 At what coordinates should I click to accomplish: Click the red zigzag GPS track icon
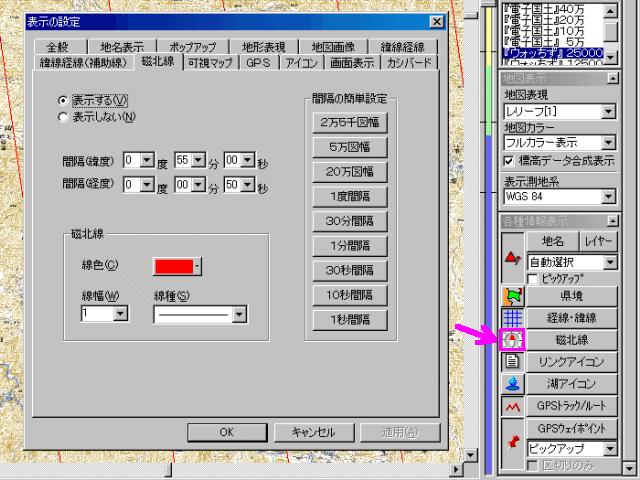coord(513,406)
